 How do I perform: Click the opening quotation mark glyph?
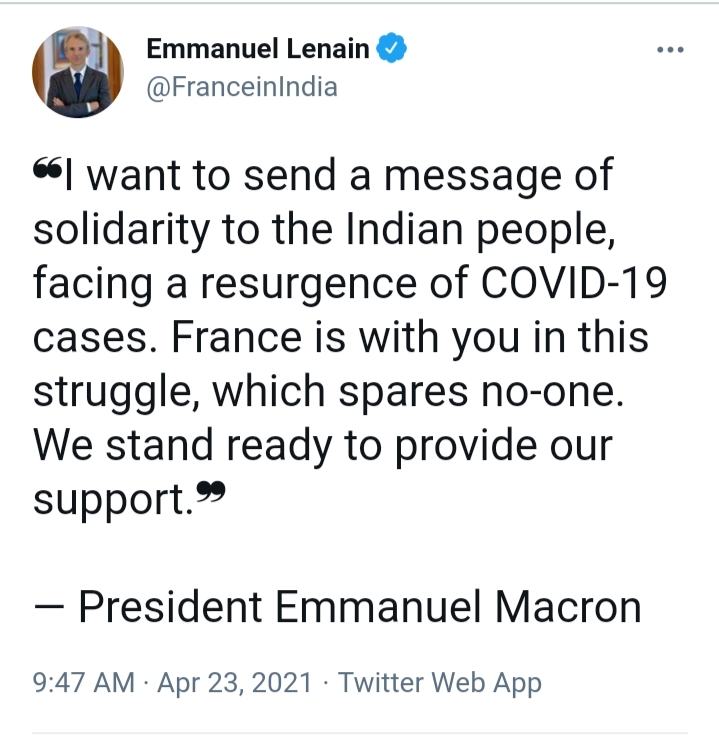47,168
